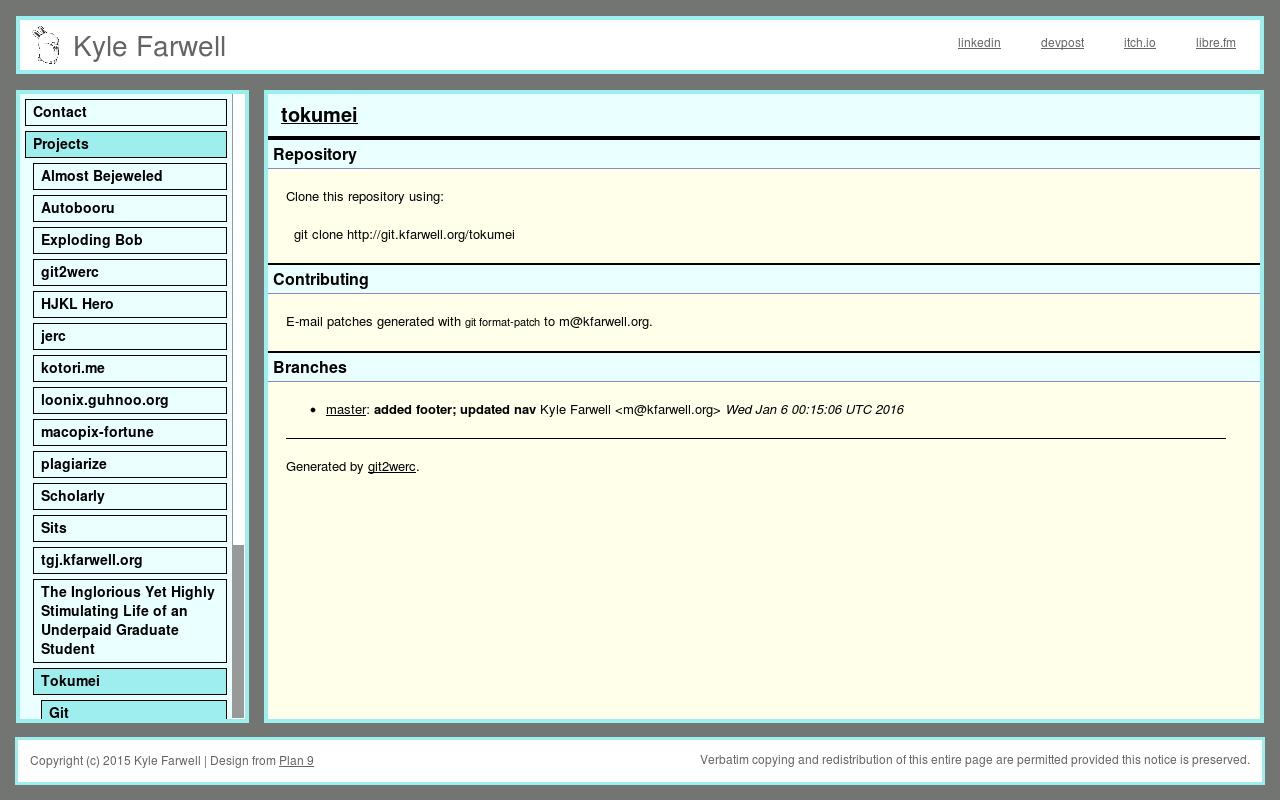
Task: Visit the itch.io header link
Action: [1139, 43]
